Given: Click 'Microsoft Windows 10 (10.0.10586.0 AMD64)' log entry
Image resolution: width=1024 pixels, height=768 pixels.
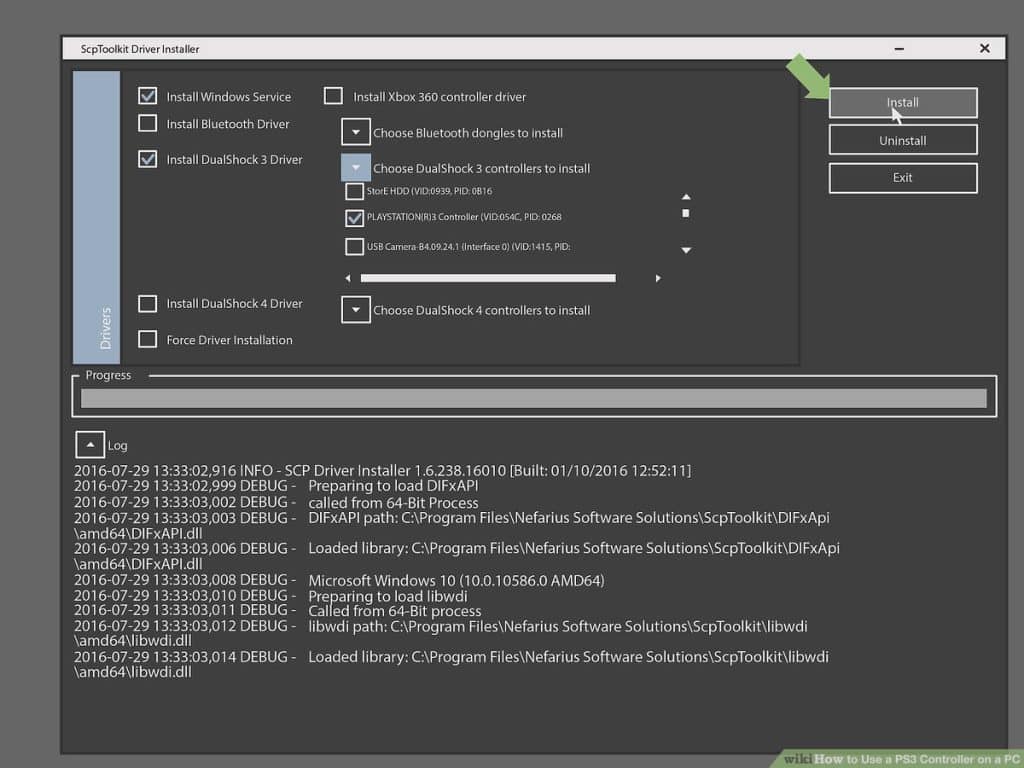Looking at the screenshot, I should pos(339,580).
